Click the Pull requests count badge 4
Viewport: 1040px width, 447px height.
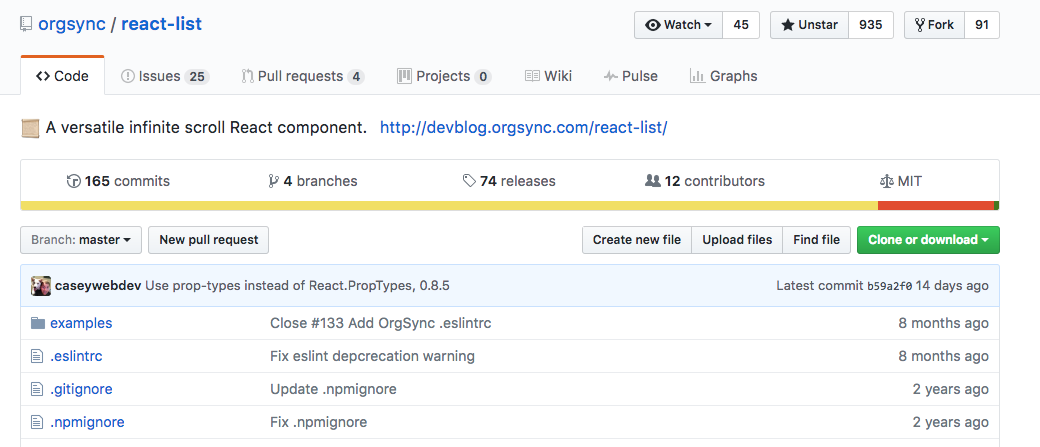(356, 77)
